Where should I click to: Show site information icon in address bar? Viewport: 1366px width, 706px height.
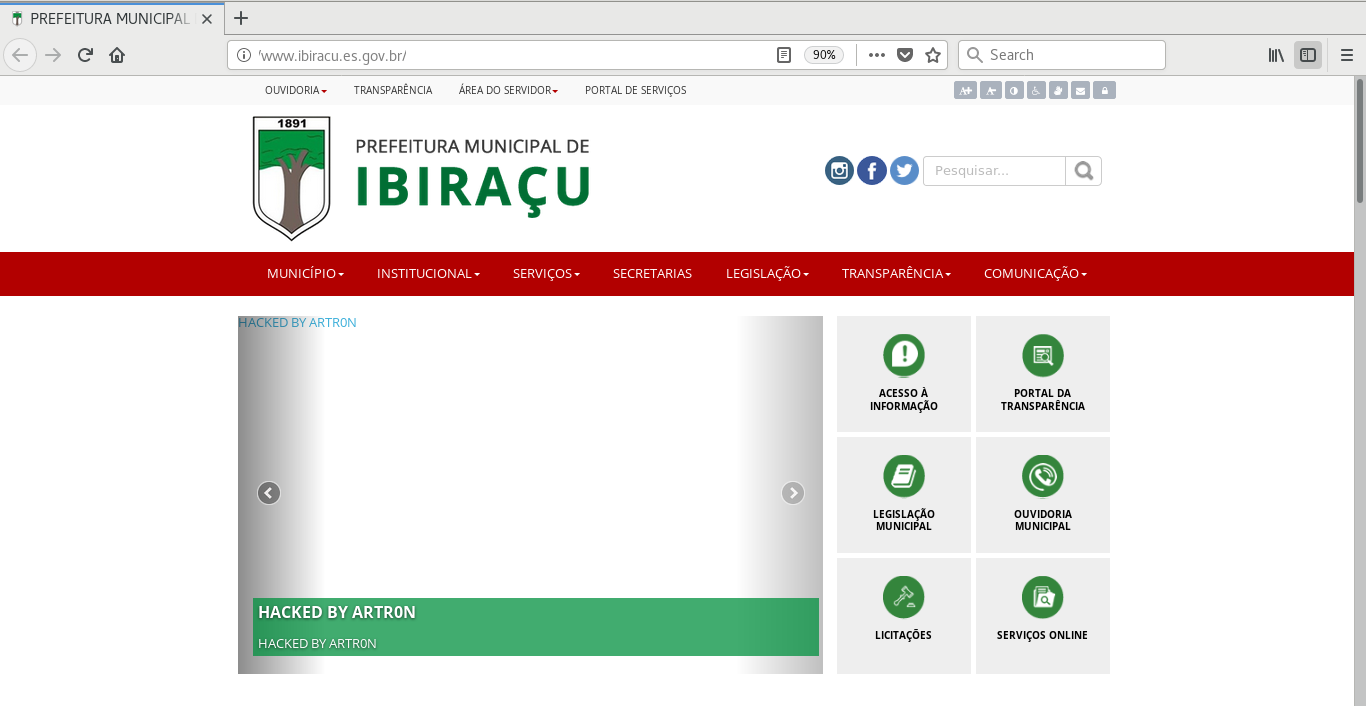pyautogui.click(x=243, y=55)
